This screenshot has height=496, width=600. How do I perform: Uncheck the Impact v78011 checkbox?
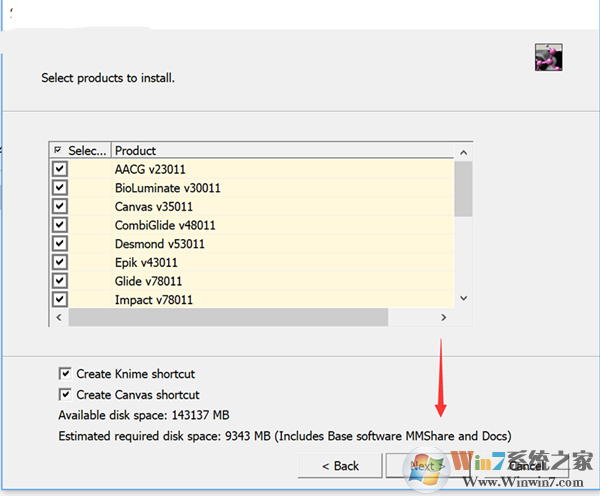coord(60,299)
